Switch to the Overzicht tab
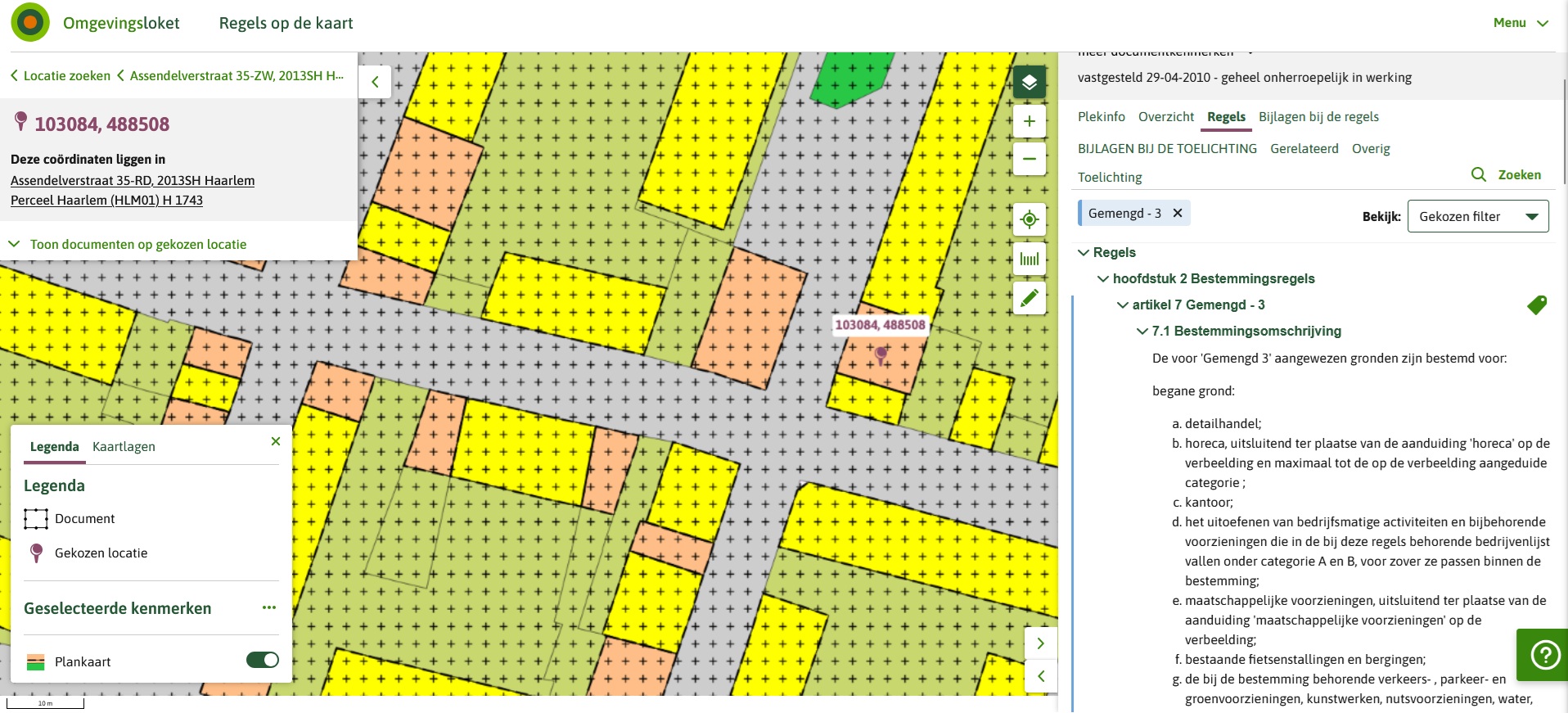The width and height of the screenshot is (1568, 713). (x=1166, y=116)
